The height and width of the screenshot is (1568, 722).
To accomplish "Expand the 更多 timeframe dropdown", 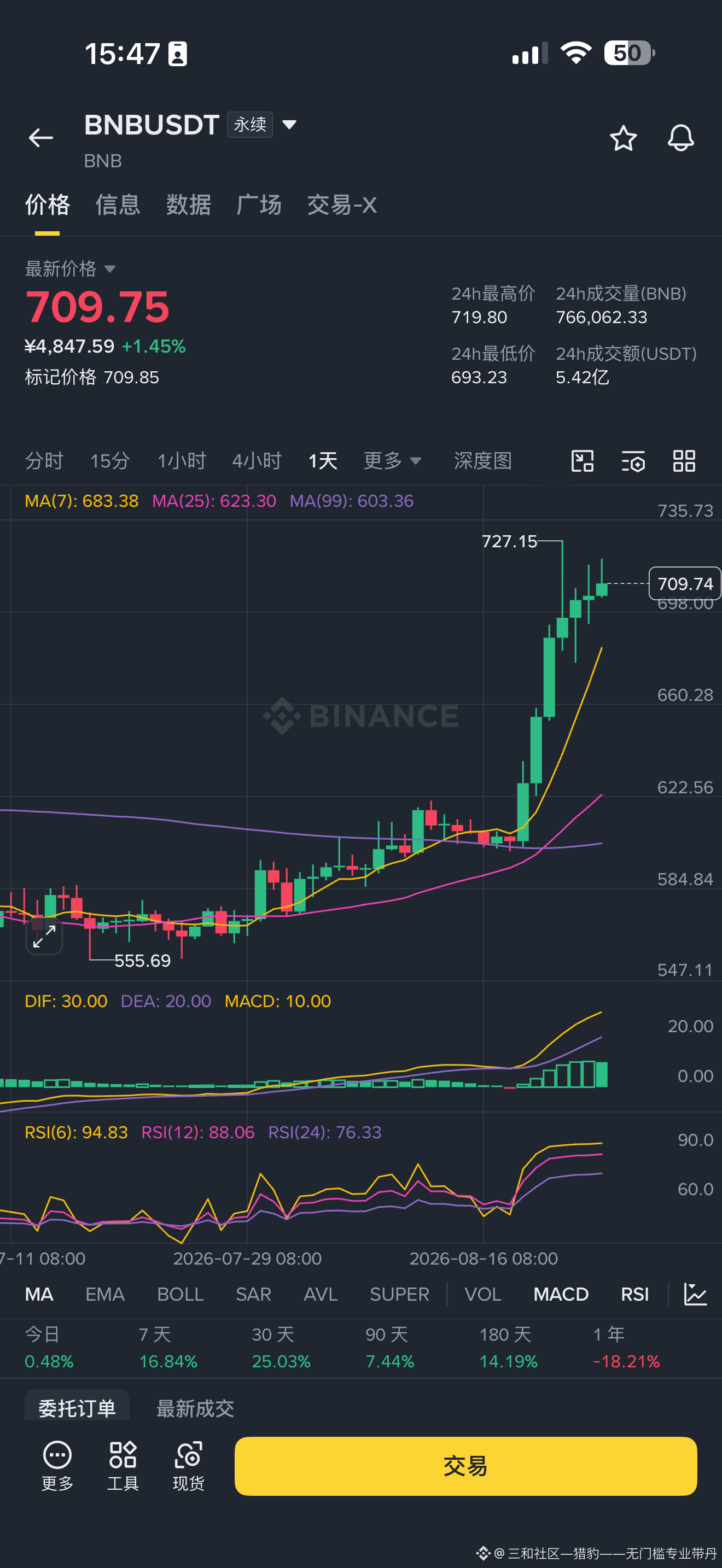I will pyautogui.click(x=392, y=460).
